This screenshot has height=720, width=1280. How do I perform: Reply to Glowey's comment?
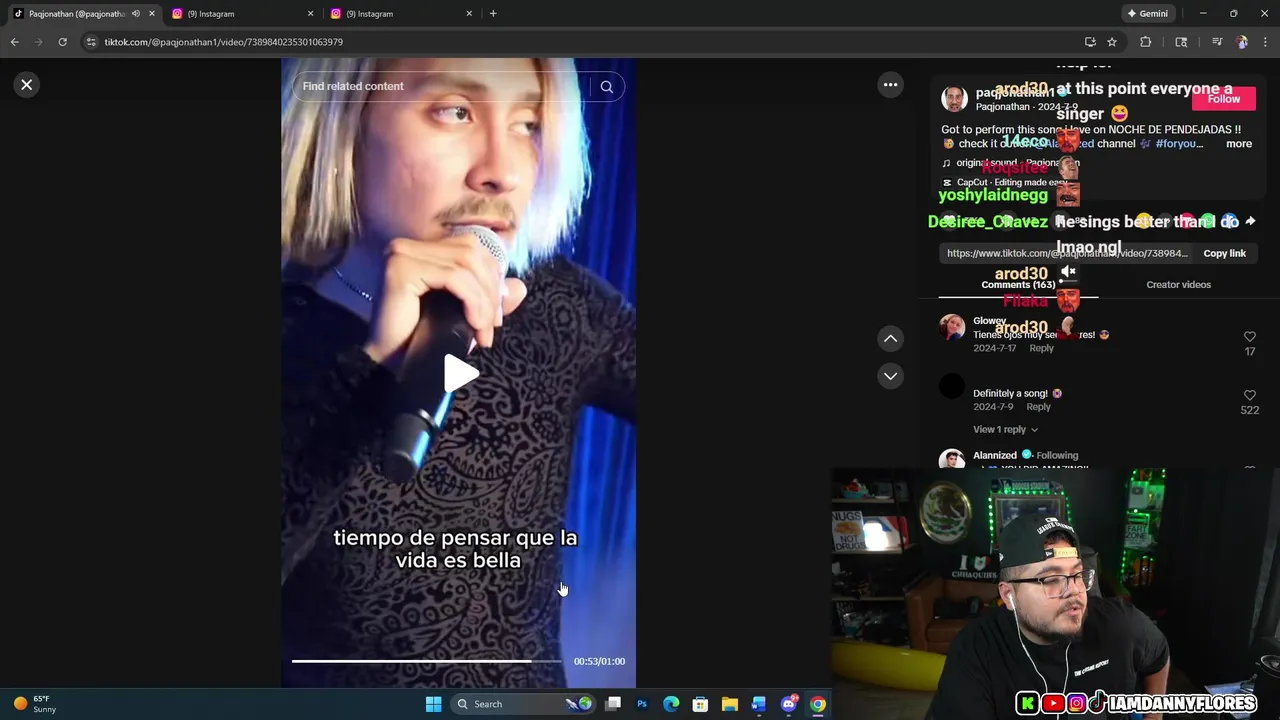(x=1041, y=348)
